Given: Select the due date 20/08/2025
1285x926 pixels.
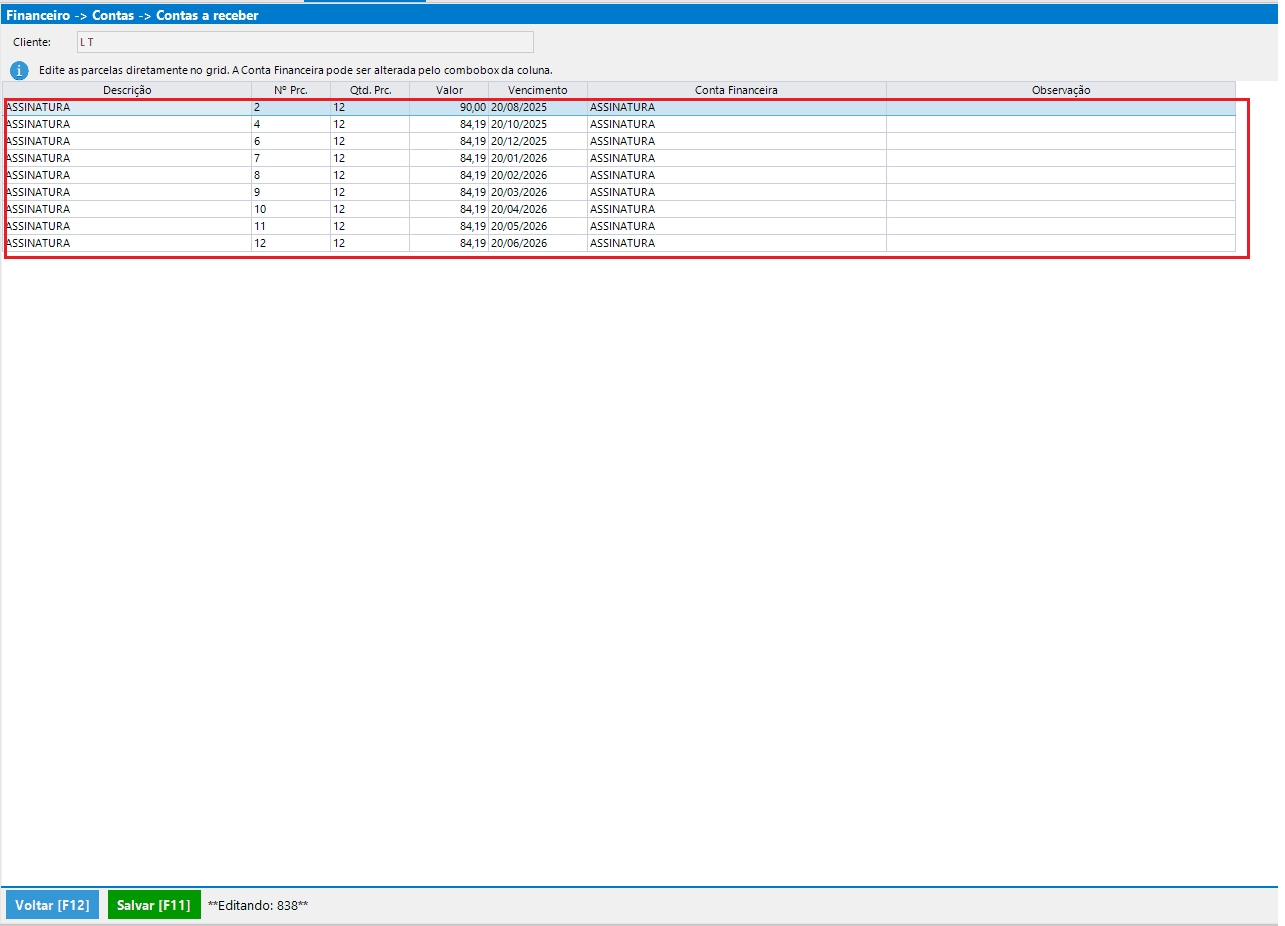Looking at the screenshot, I should pyautogui.click(x=538, y=107).
